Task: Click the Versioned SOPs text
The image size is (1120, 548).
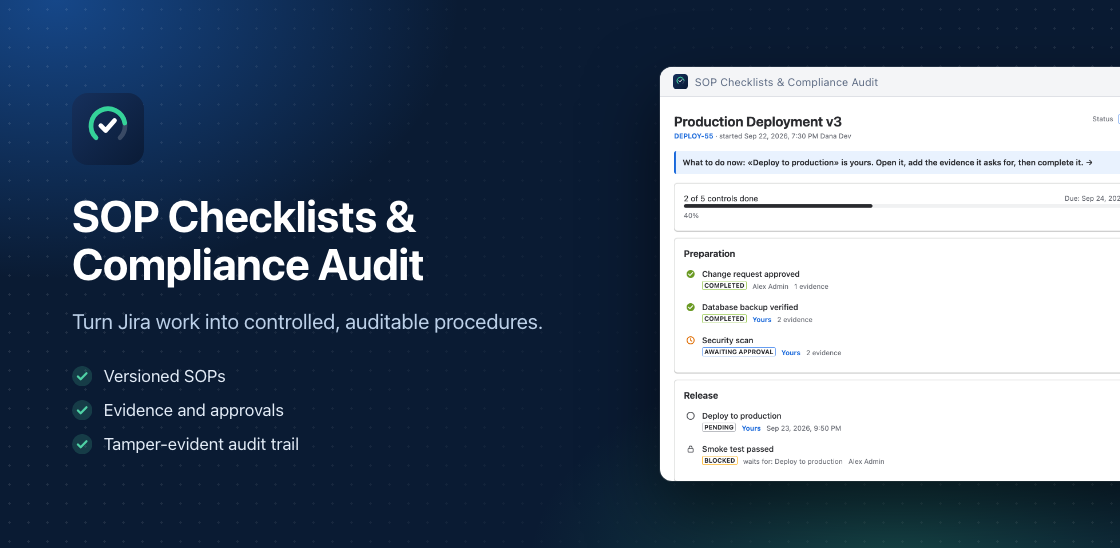Action: [x=164, y=376]
